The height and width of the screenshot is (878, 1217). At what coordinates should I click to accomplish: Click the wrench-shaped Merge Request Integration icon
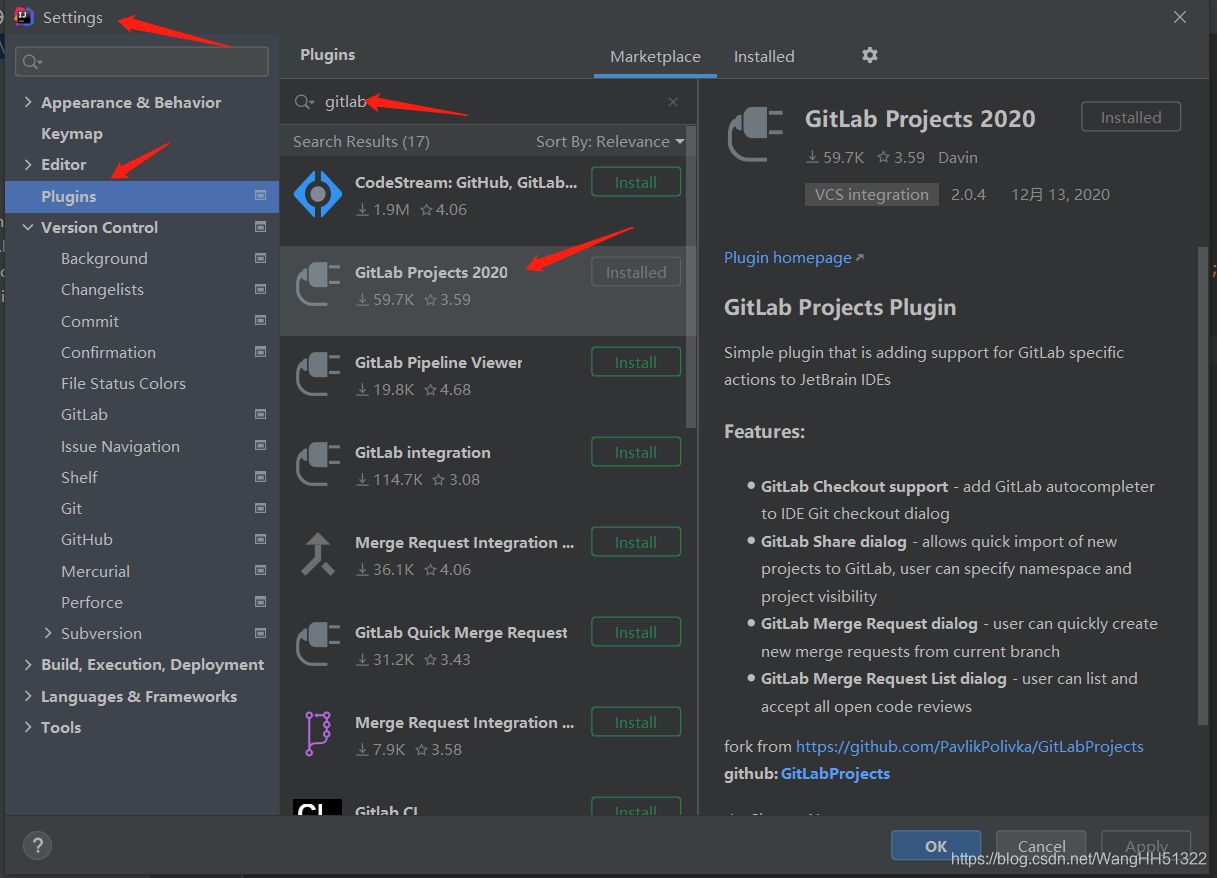317,554
